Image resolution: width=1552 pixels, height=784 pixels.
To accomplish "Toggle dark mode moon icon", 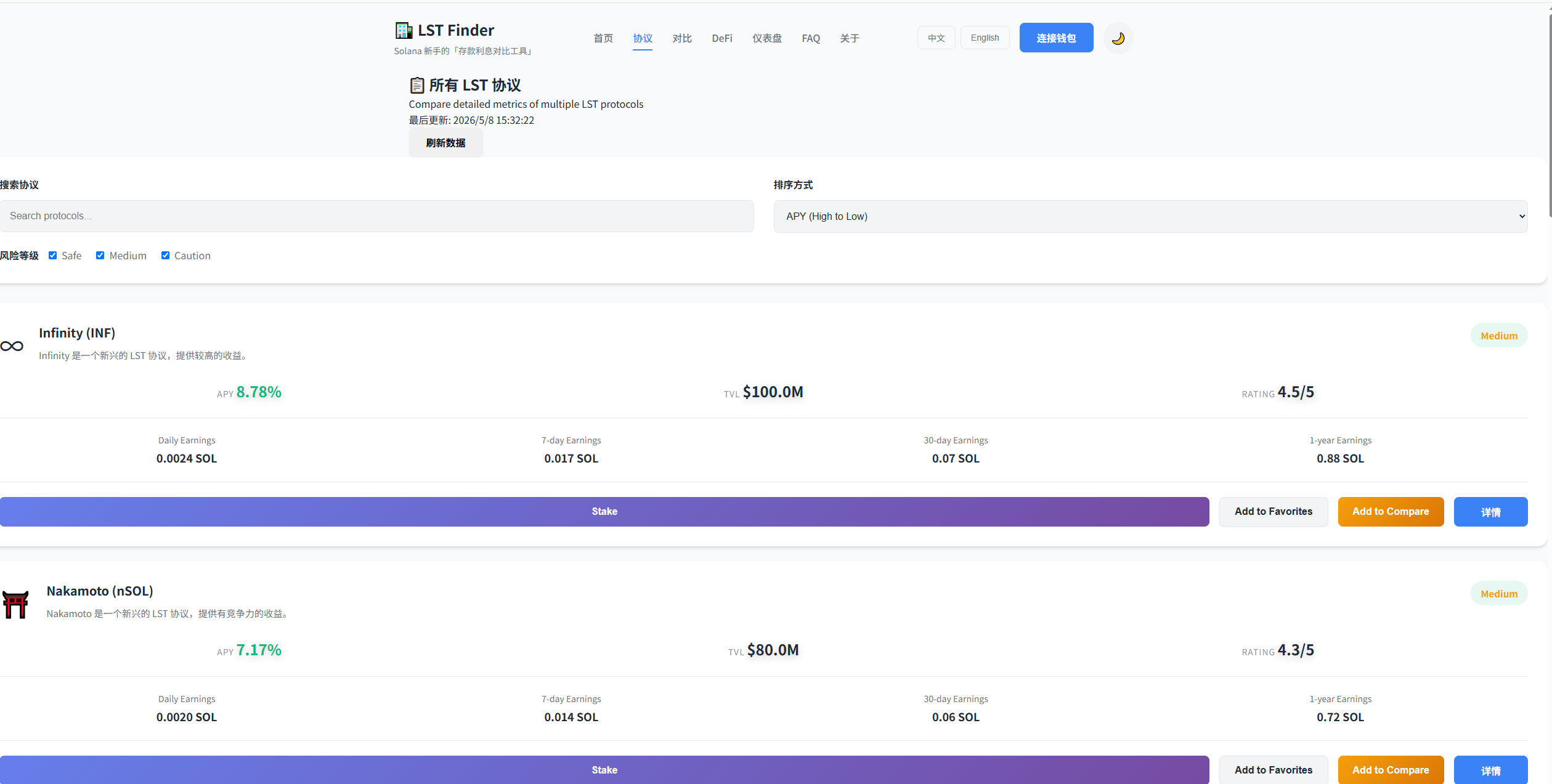I will point(1118,38).
